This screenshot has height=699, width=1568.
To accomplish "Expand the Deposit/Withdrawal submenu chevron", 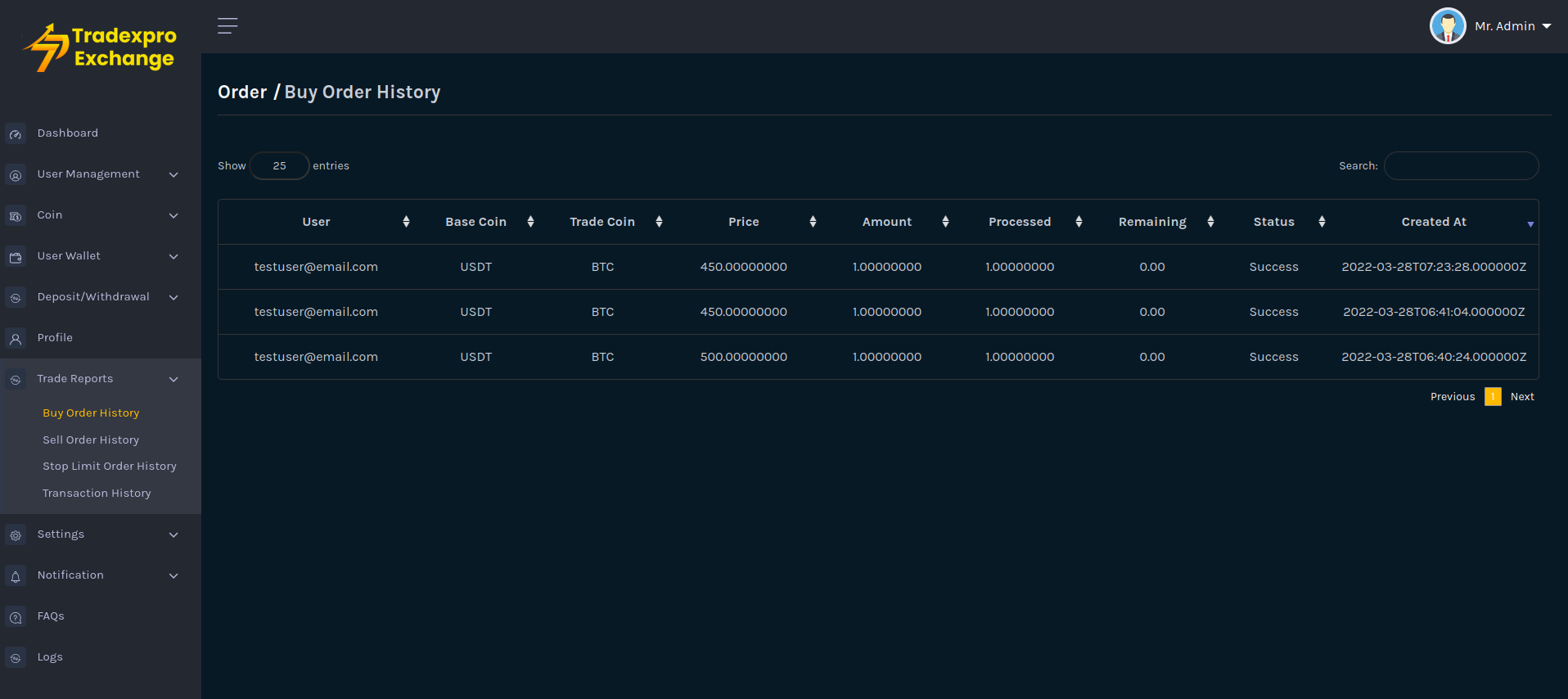I will [173, 297].
